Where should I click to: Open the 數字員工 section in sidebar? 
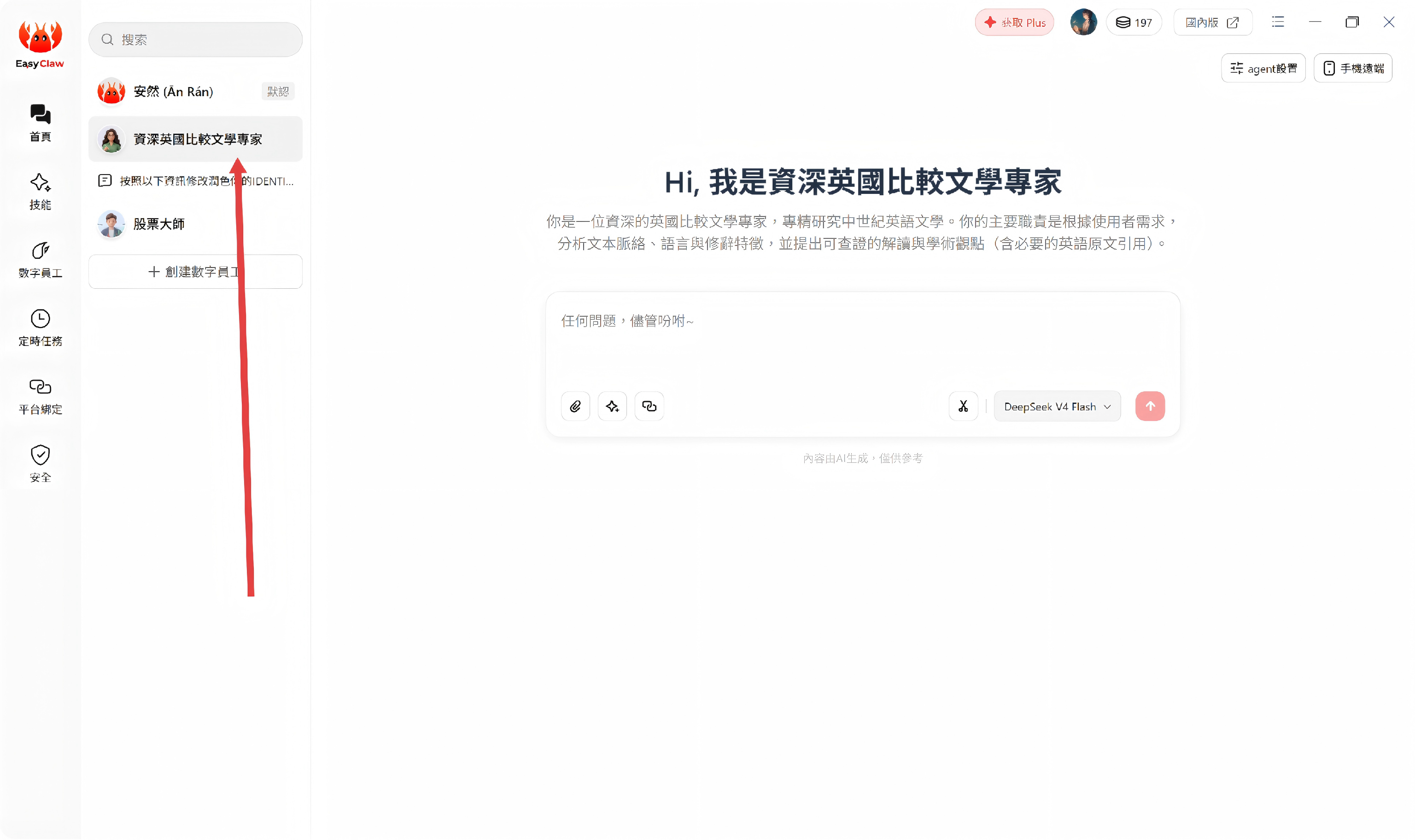(x=40, y=260)
